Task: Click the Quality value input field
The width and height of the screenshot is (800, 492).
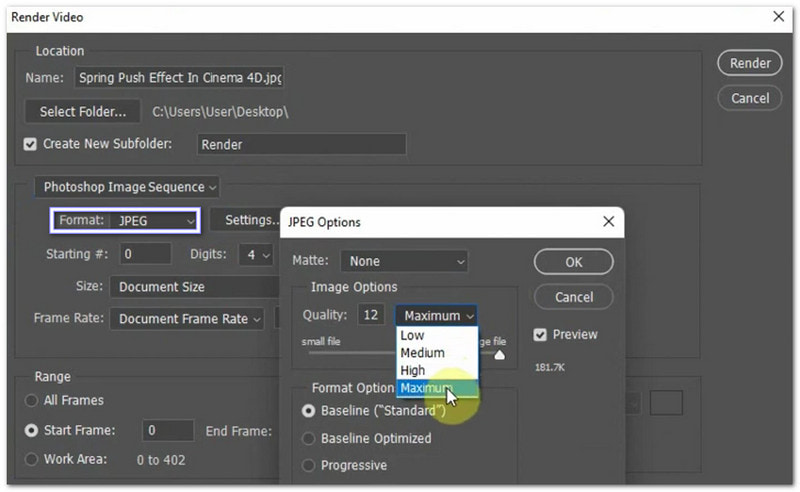Action: (371, 315)
